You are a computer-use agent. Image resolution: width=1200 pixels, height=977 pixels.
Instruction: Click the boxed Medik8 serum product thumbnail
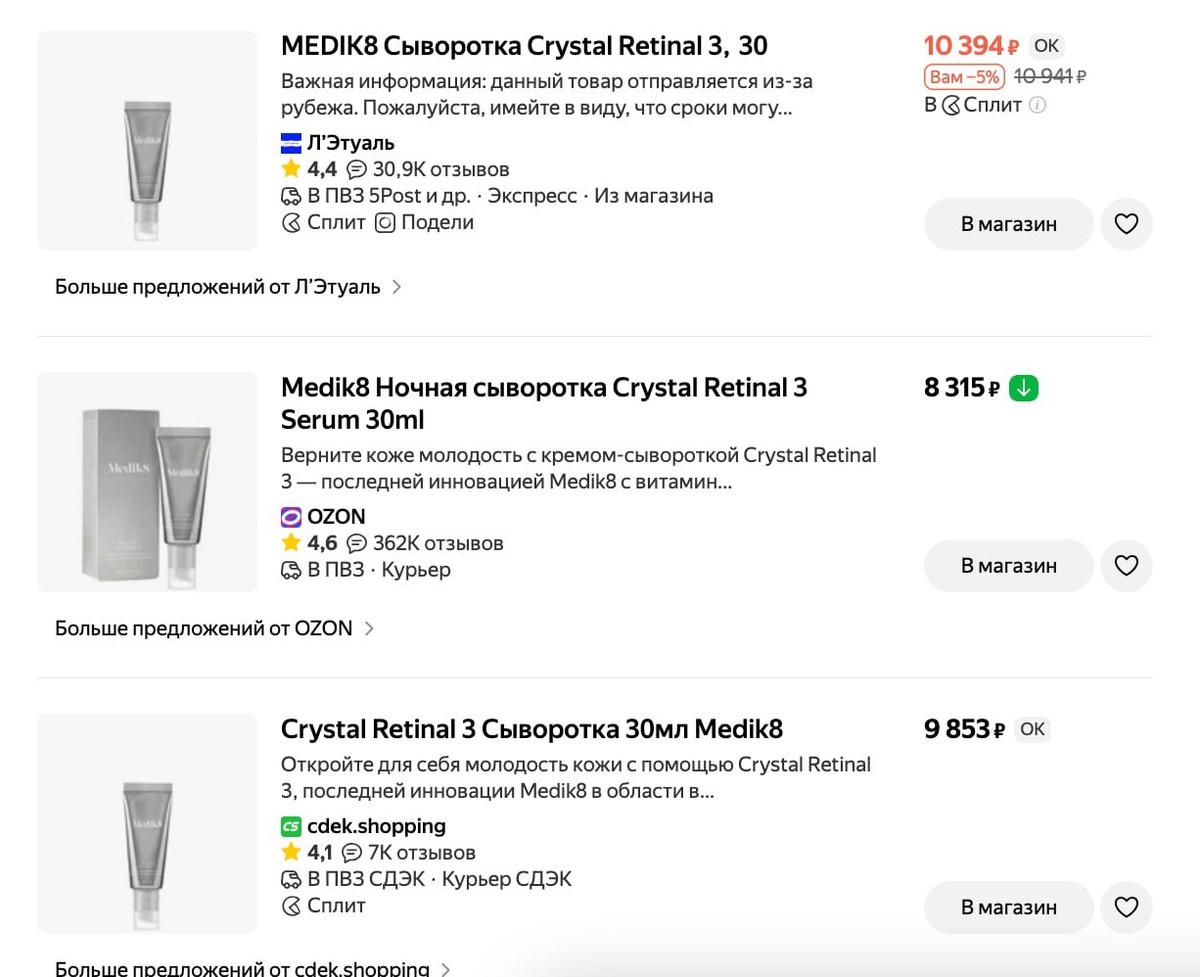point(147,482)
